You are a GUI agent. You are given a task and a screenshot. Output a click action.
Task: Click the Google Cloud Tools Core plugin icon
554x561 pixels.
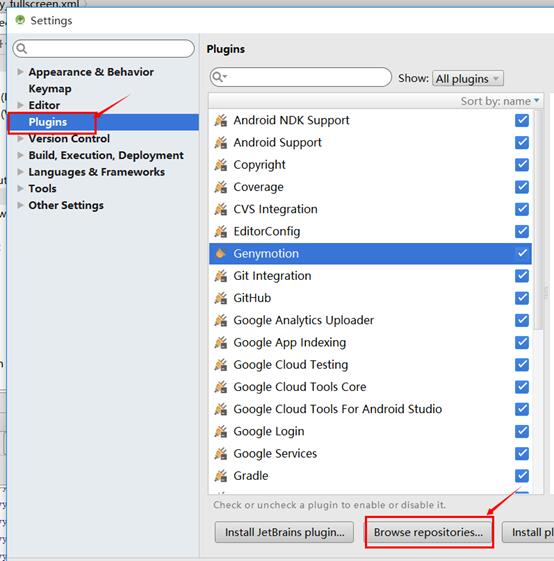pos(221,387)
